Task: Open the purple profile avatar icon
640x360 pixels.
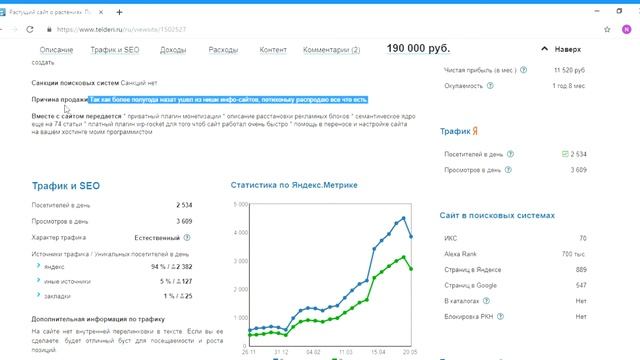Action: pos(627,29)
